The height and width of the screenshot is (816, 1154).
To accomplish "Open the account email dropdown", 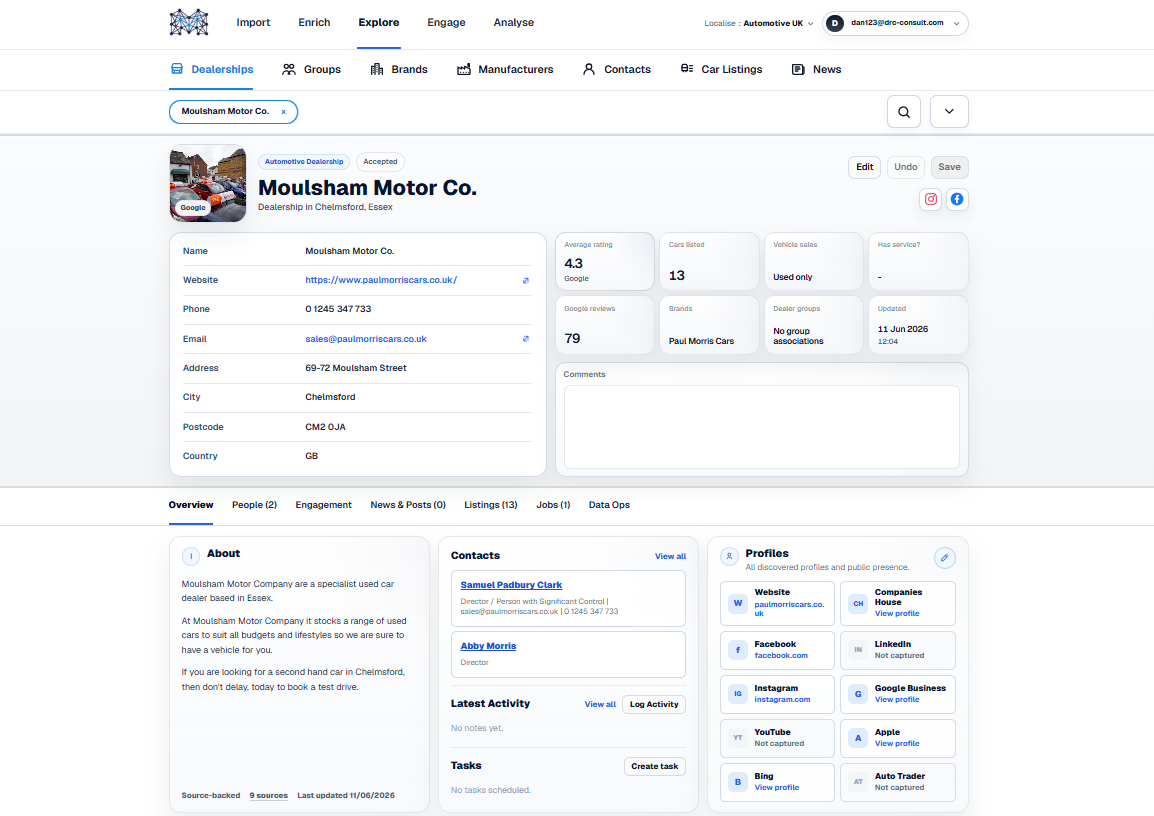I will point(895,23).
